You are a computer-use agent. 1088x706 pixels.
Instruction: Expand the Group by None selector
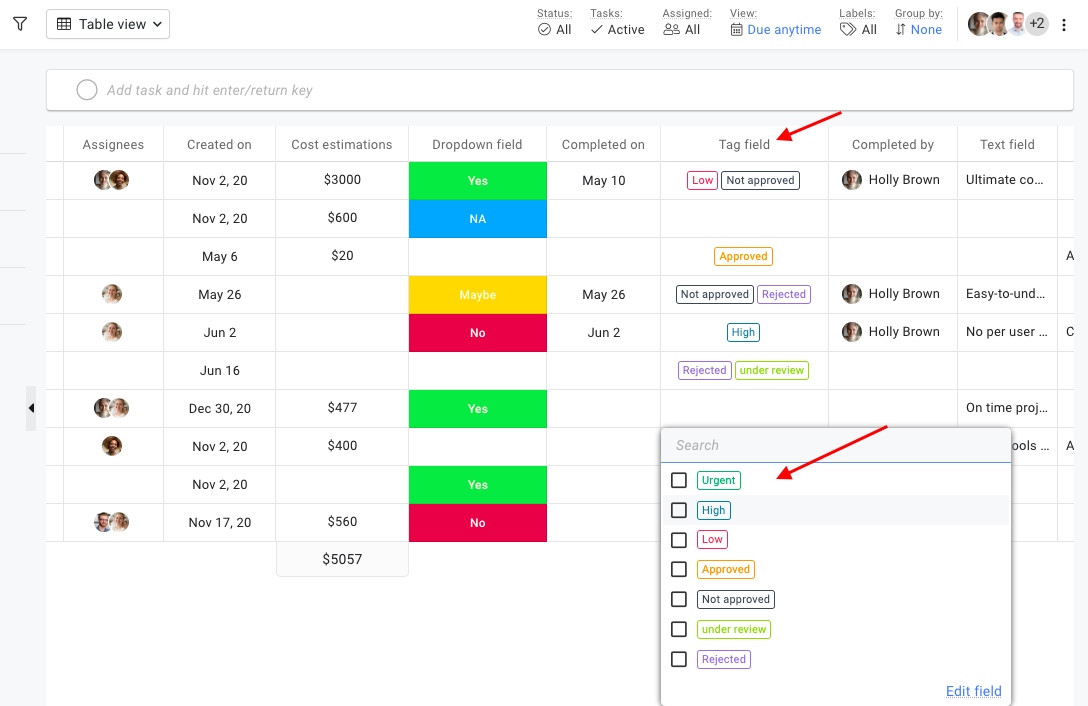918,30
